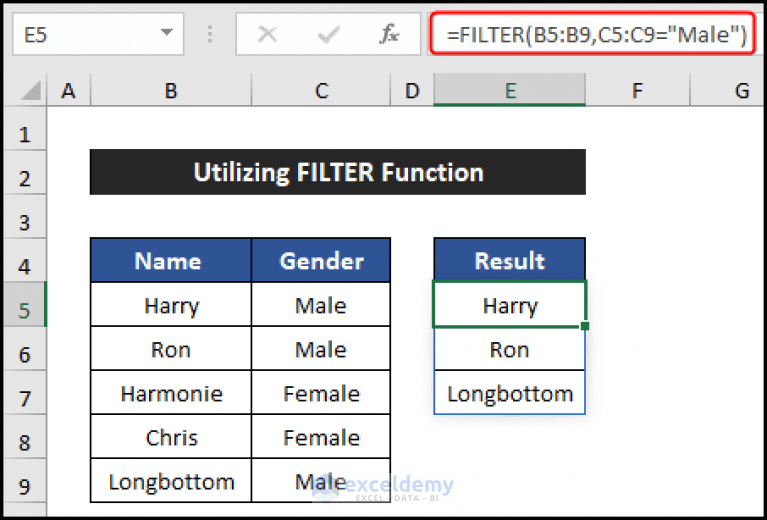Screen dimensions: 767x520
Task: Select cell B5 containing Harry
Action: (x=171, y=304)
